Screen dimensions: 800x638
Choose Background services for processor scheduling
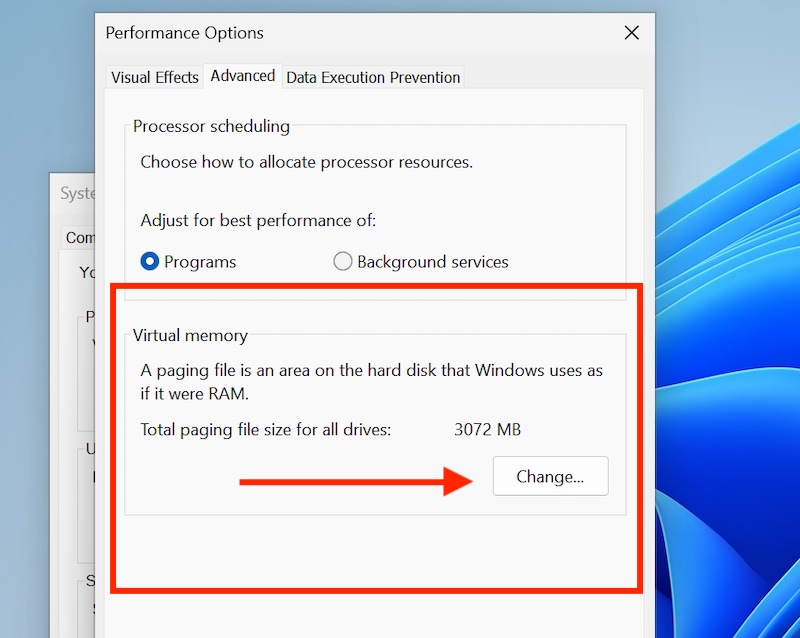click(343, 261)
